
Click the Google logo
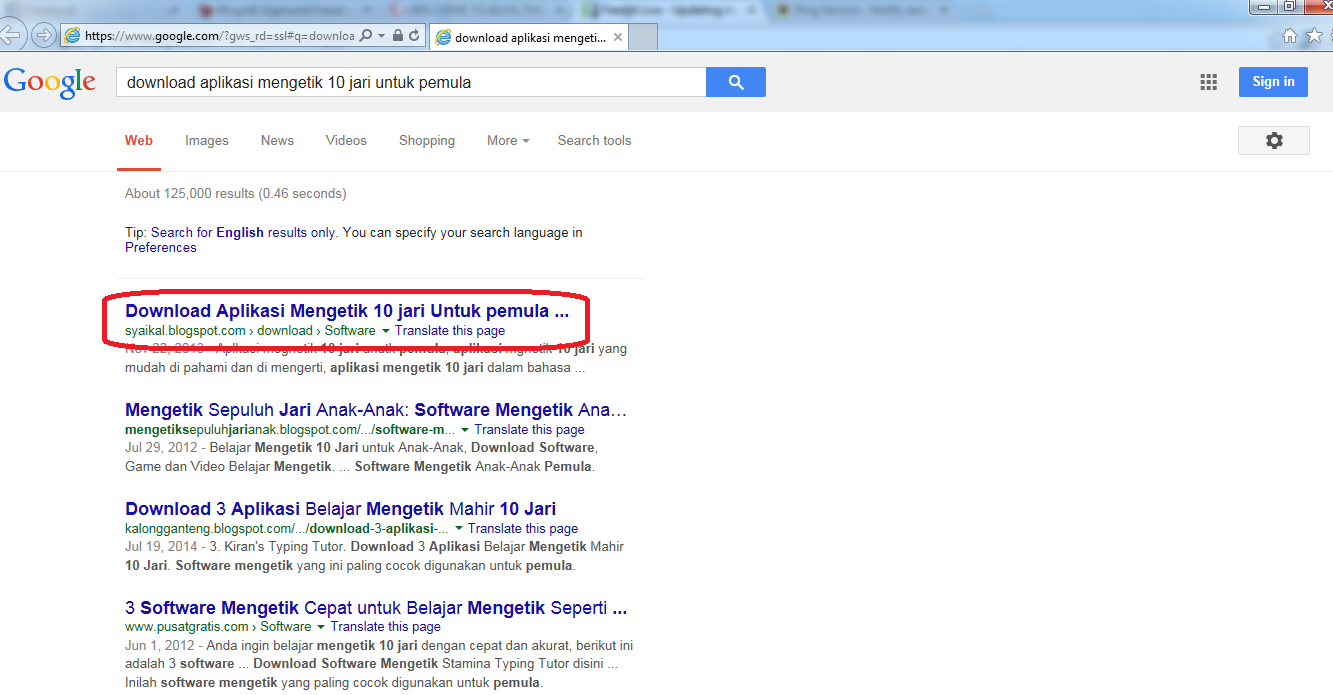coord(50,82)
